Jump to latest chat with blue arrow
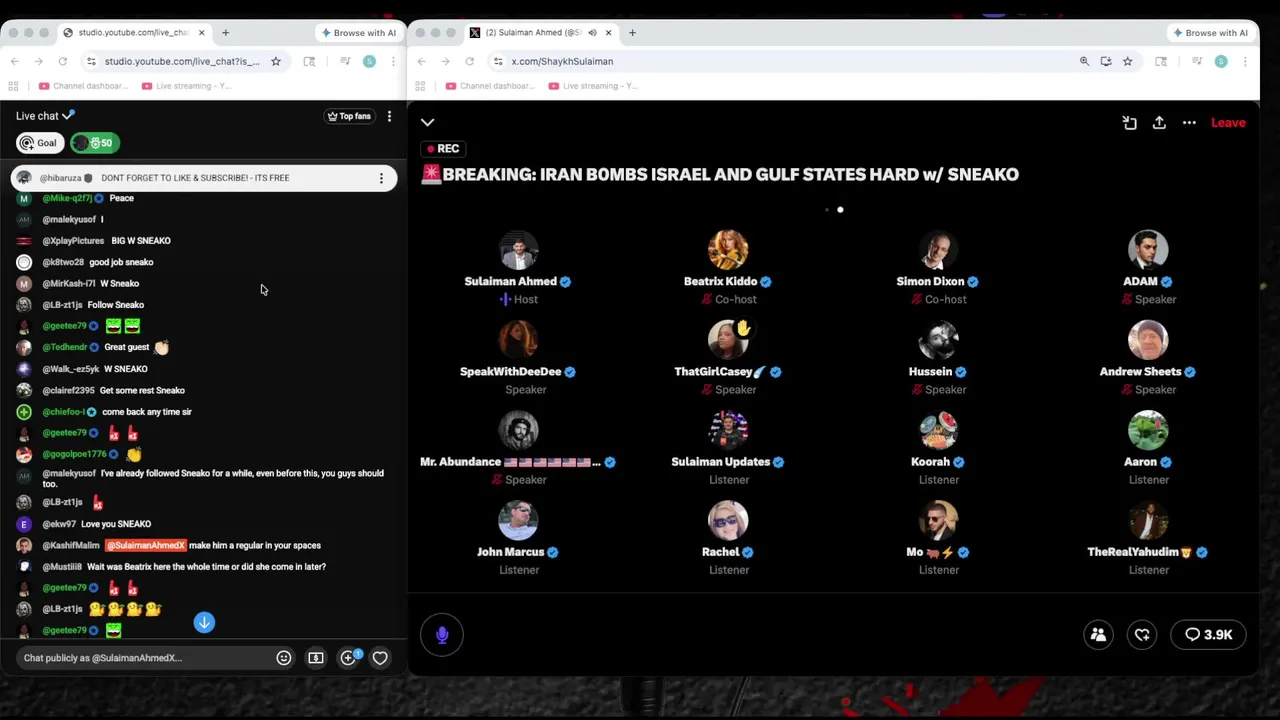The width and height of the screenshot is (1280, 720). click(x=204, y=623)
